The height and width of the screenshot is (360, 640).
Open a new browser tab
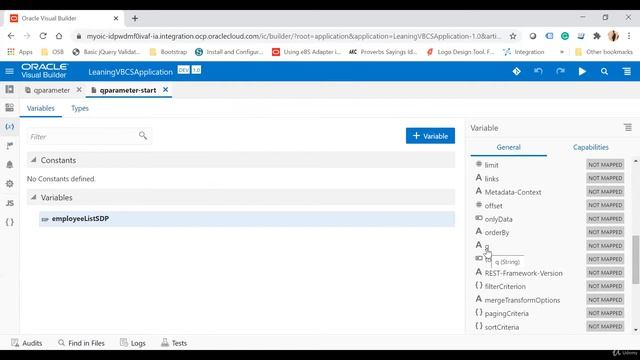tap(135, 18)
